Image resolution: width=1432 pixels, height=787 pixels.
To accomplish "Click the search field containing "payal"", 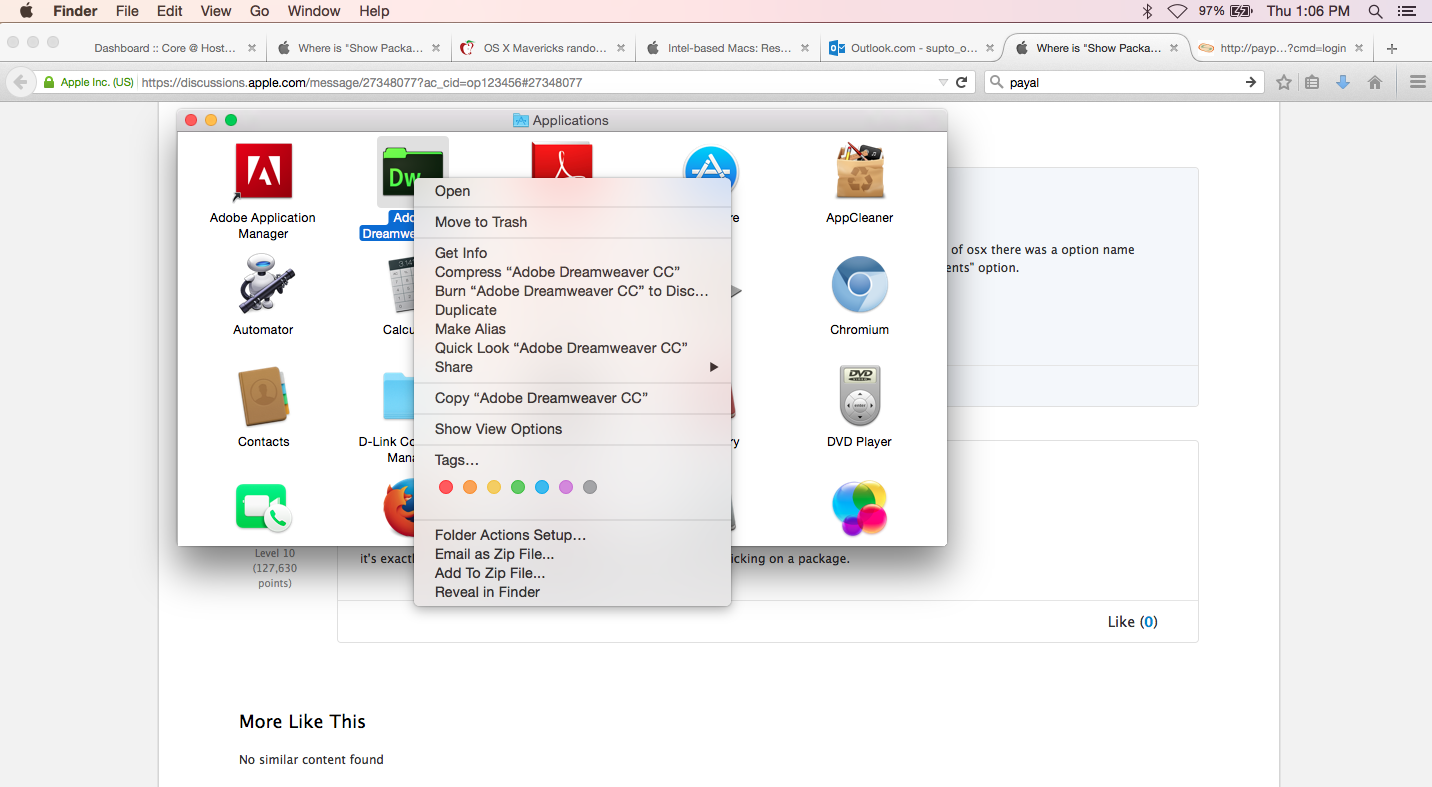I will [1124, 82].
